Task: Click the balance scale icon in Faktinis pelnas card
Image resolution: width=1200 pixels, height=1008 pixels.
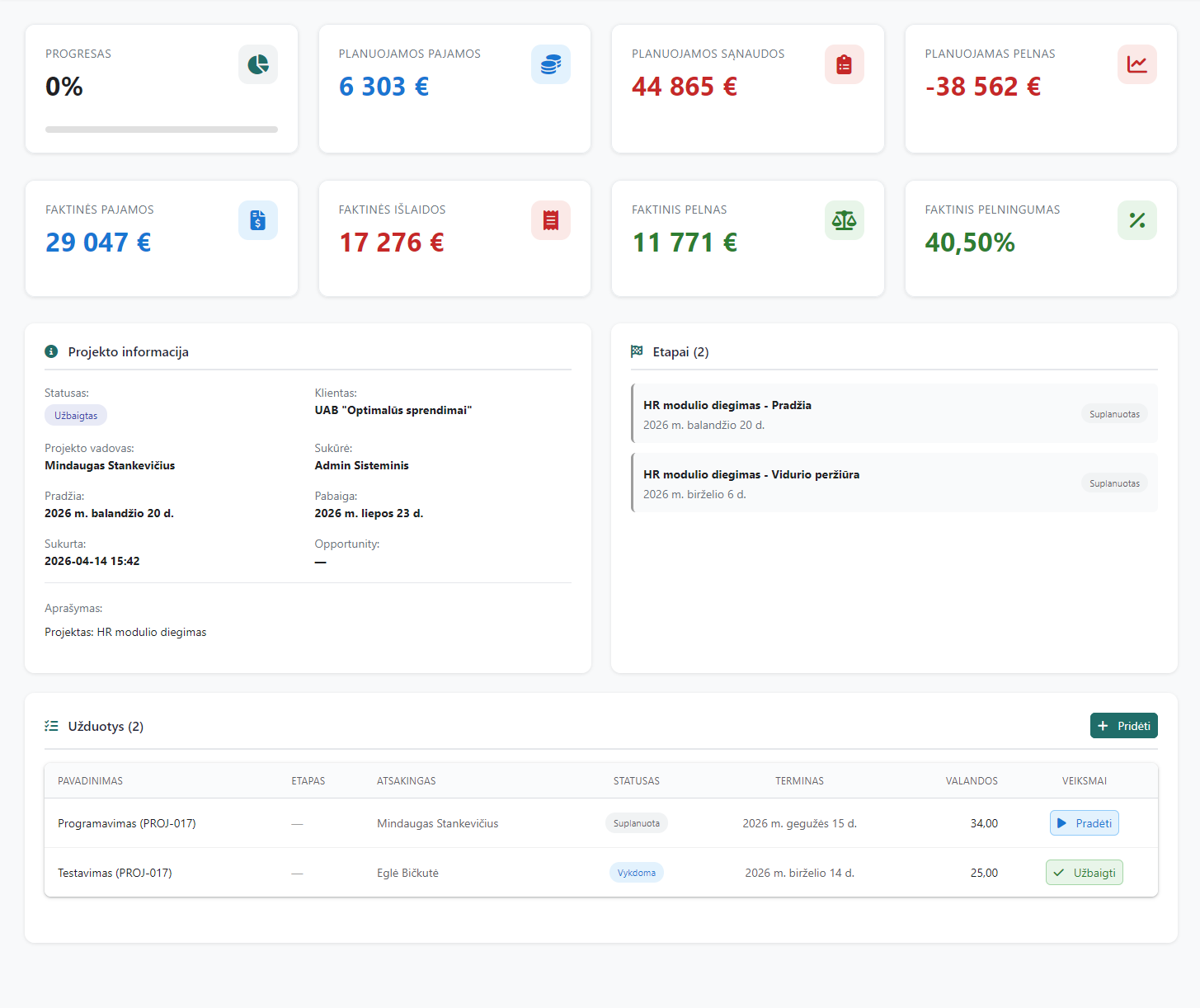Action: click(844, 220)
